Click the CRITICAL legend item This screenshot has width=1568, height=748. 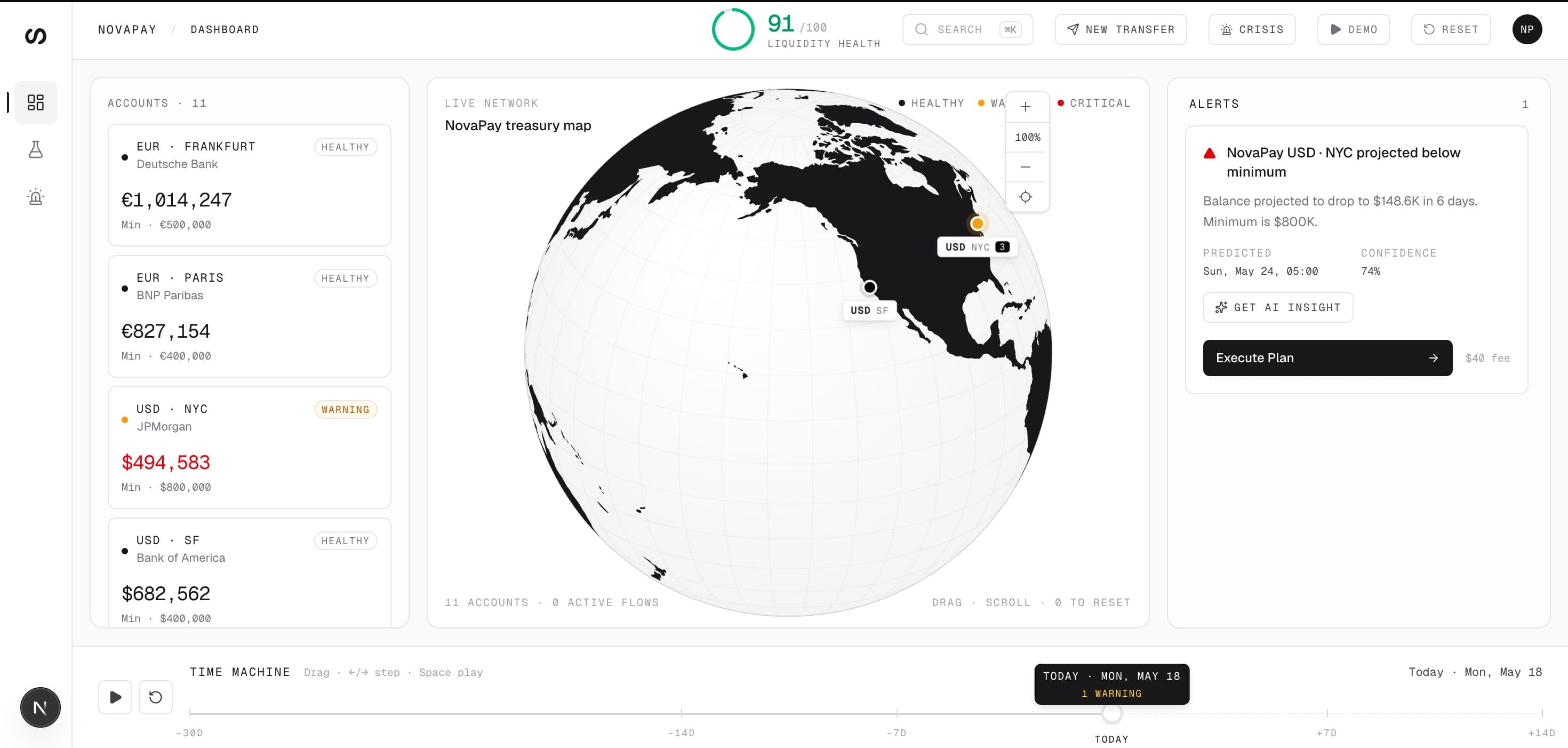(1094, 103)
